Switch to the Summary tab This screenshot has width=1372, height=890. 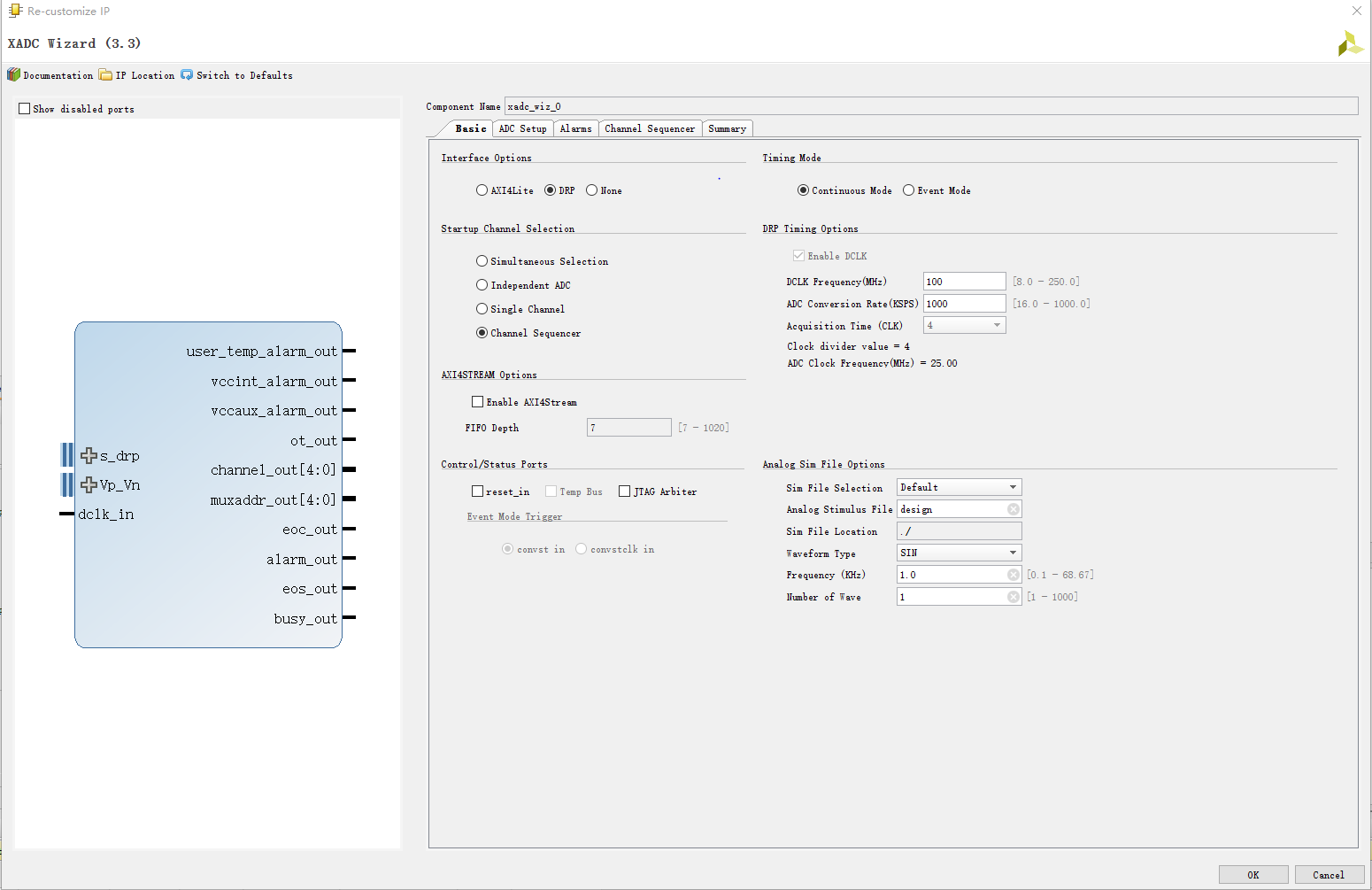(728, 128)
